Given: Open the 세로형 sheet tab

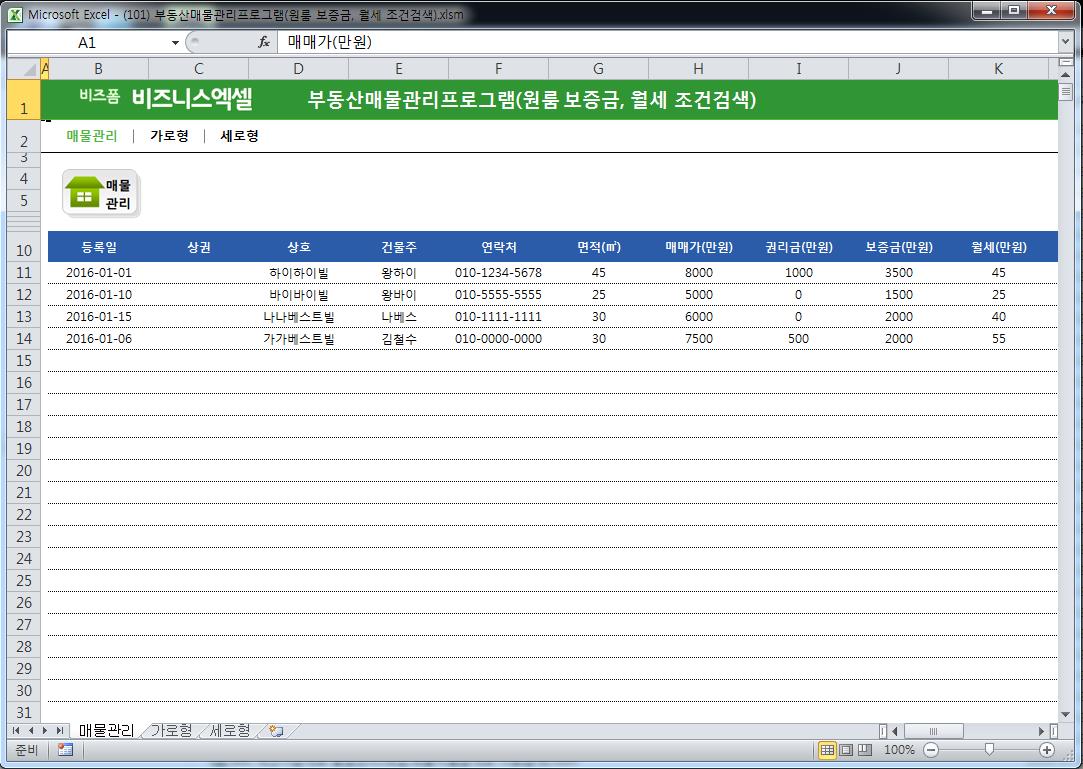Looking at the screenshot, I should pos(230,730).
